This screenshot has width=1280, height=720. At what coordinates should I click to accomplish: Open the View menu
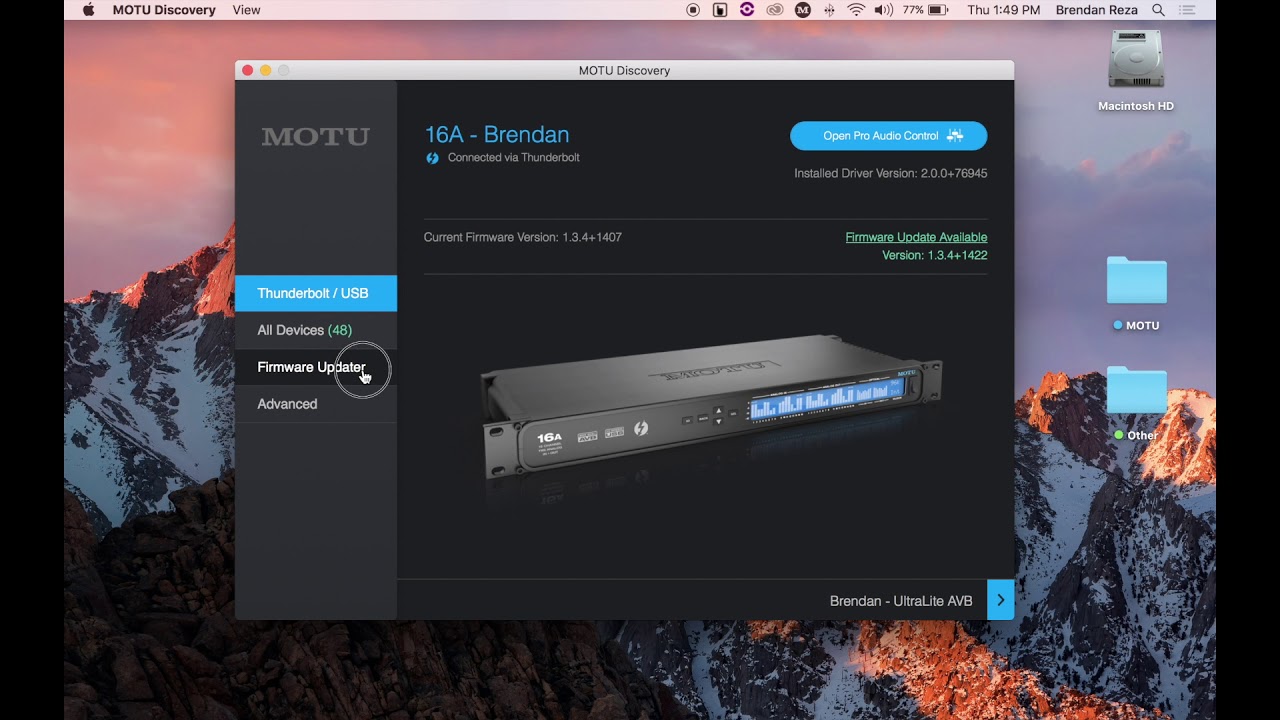tap(246, 10)
